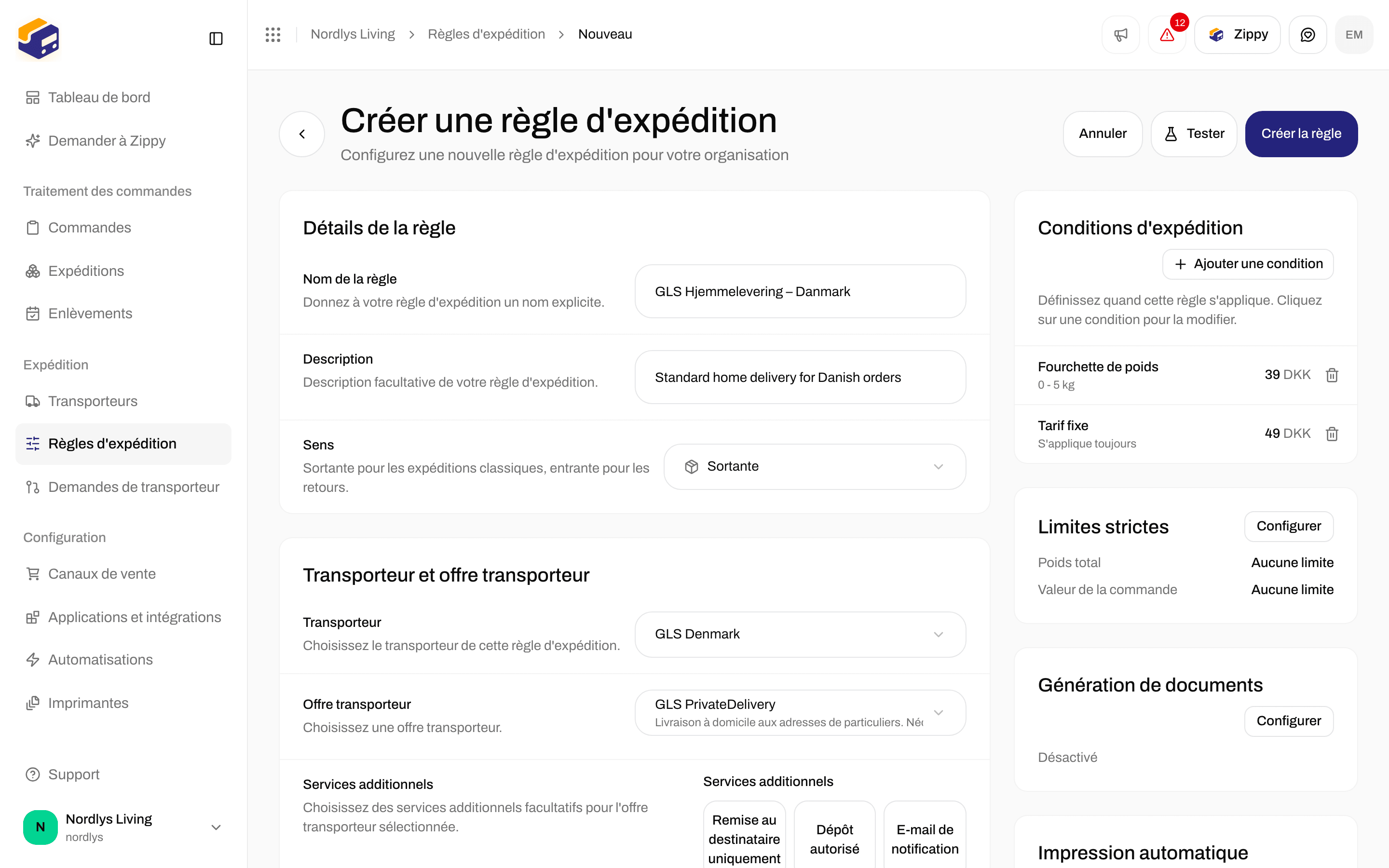Click the back arrow button
This screenshot has height=868, width=1389.
(302, 134)
